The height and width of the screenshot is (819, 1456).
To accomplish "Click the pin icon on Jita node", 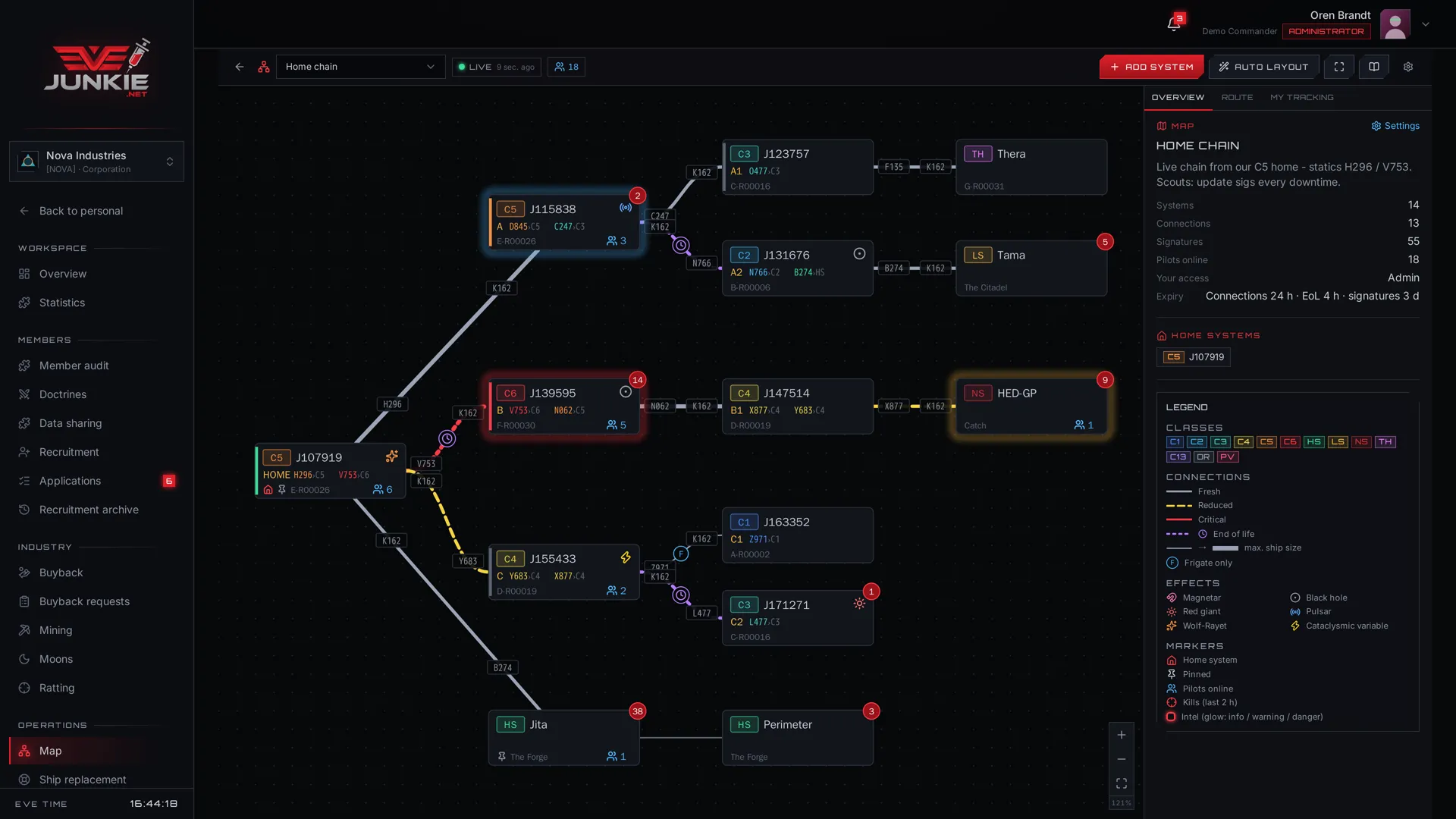I will [x=502, y=757].
